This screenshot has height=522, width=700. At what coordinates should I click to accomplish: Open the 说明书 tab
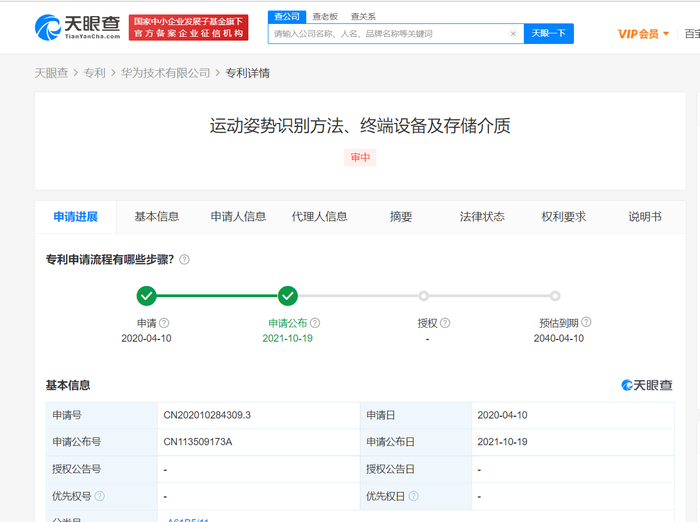click(x=645, y=217)
